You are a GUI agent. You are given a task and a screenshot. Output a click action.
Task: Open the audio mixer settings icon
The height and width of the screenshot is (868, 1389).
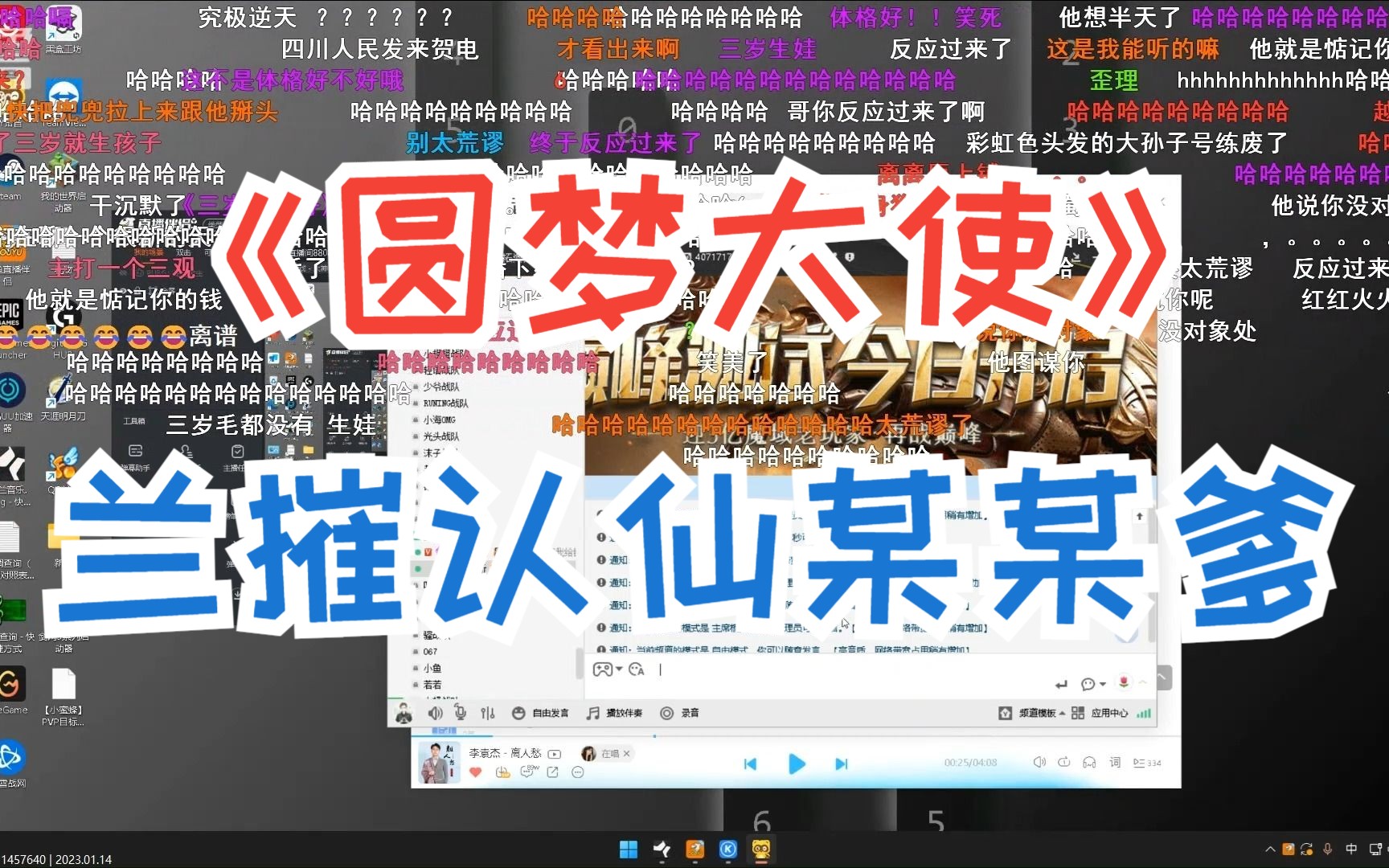[487, 713]
